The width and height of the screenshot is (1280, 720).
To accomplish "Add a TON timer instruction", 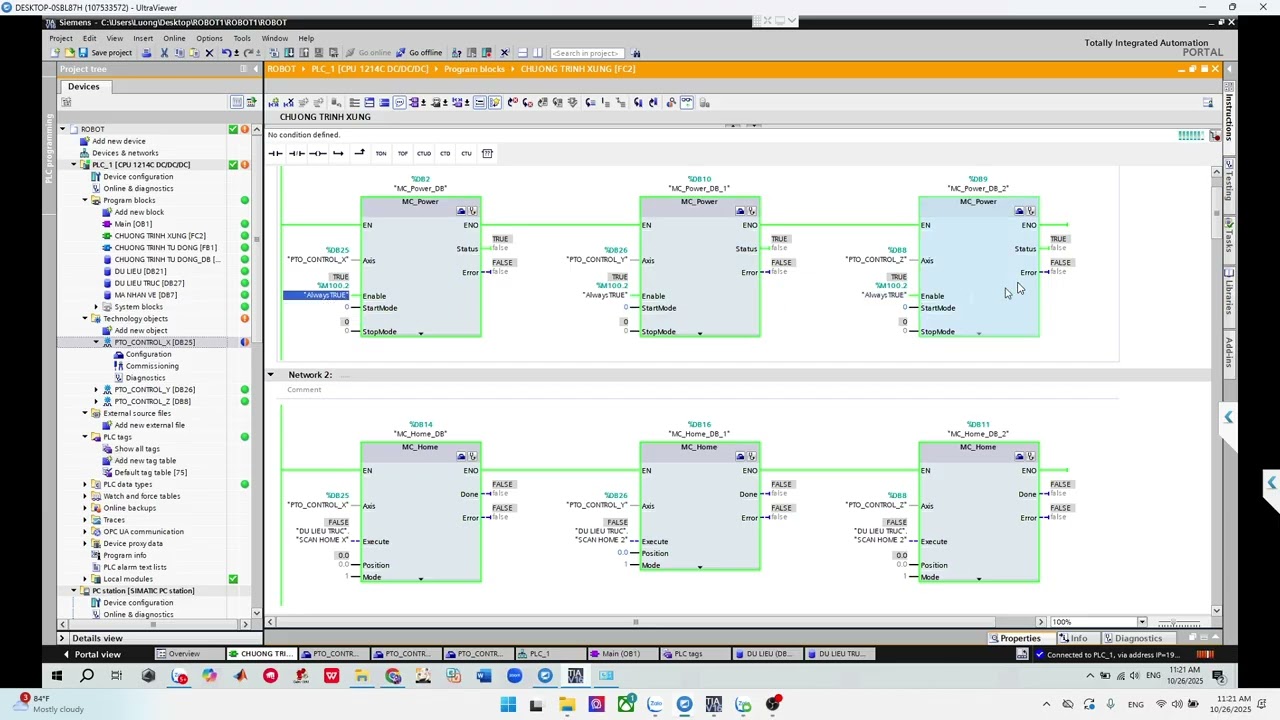I will [381, 153].
